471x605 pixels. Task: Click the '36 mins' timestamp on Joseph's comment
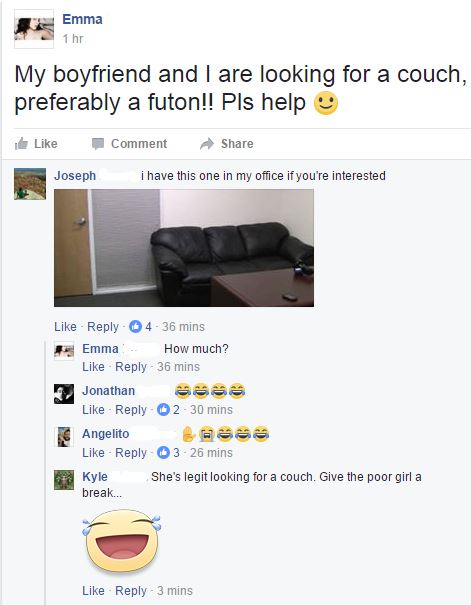tap(183, 327)
